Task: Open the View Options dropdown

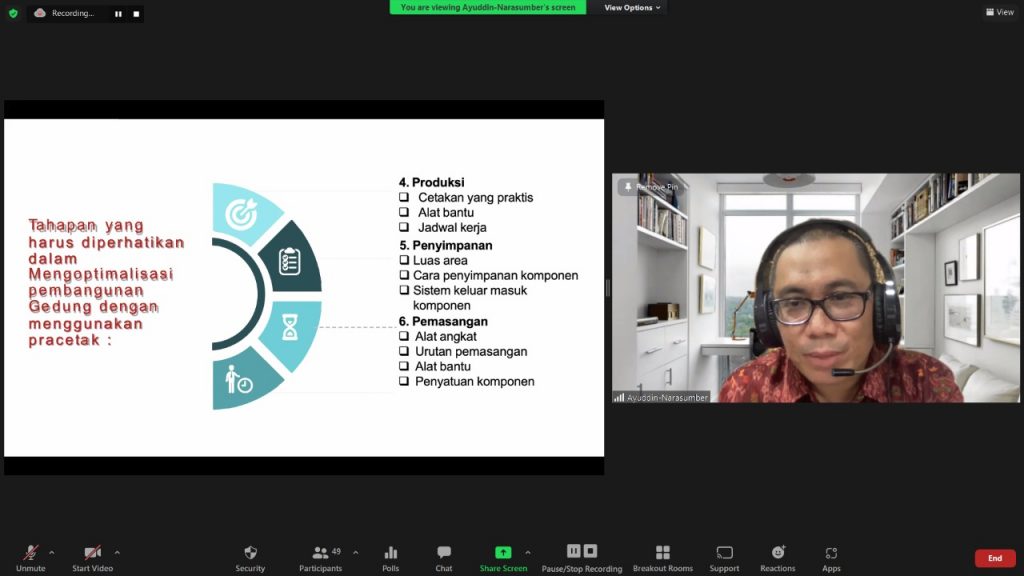Action: 632,8
